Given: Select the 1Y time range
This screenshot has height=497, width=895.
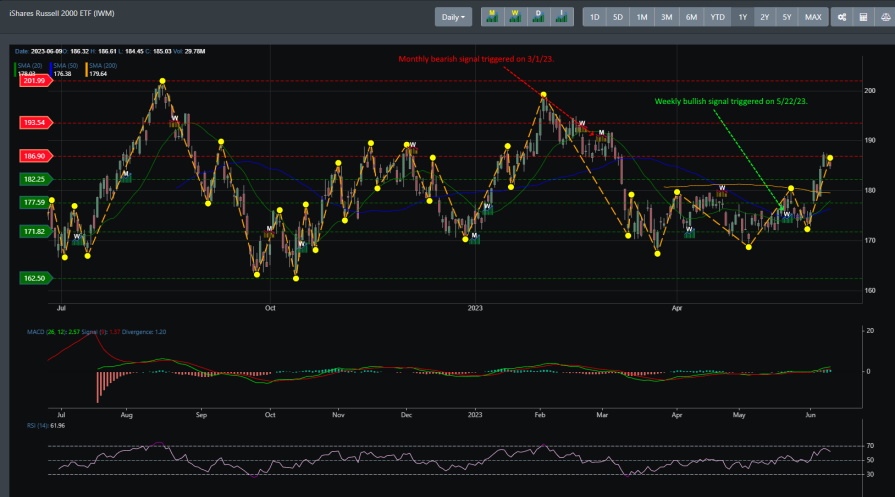Looking at the screenshot, I should [x=743, y=17].
